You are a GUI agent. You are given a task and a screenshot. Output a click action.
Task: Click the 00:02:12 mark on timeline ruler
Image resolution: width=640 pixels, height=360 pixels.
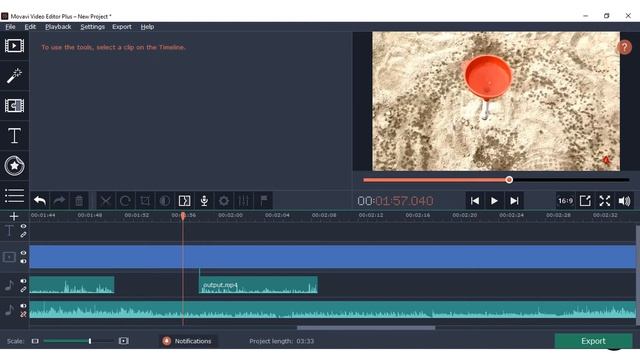pyautogui.click(x=371, y=215)
